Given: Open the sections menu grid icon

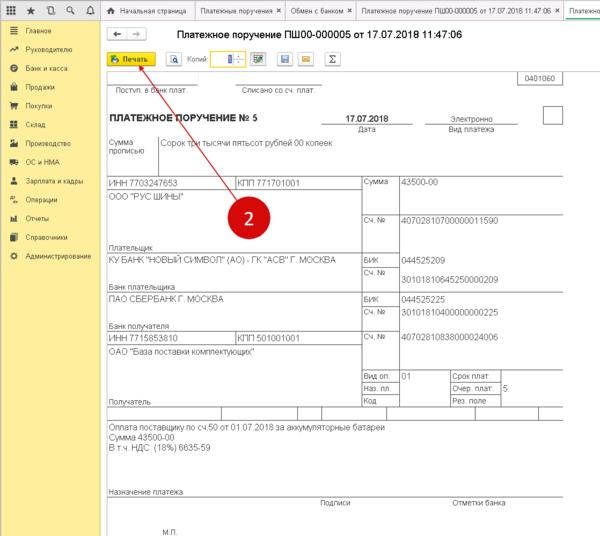Looking at the screenshot, I should (11, 11).
